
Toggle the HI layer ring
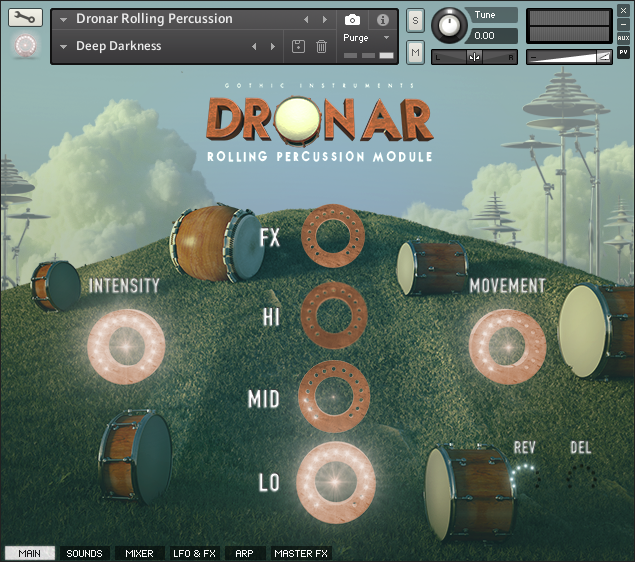pyautogui.click(x=334, y=315)
